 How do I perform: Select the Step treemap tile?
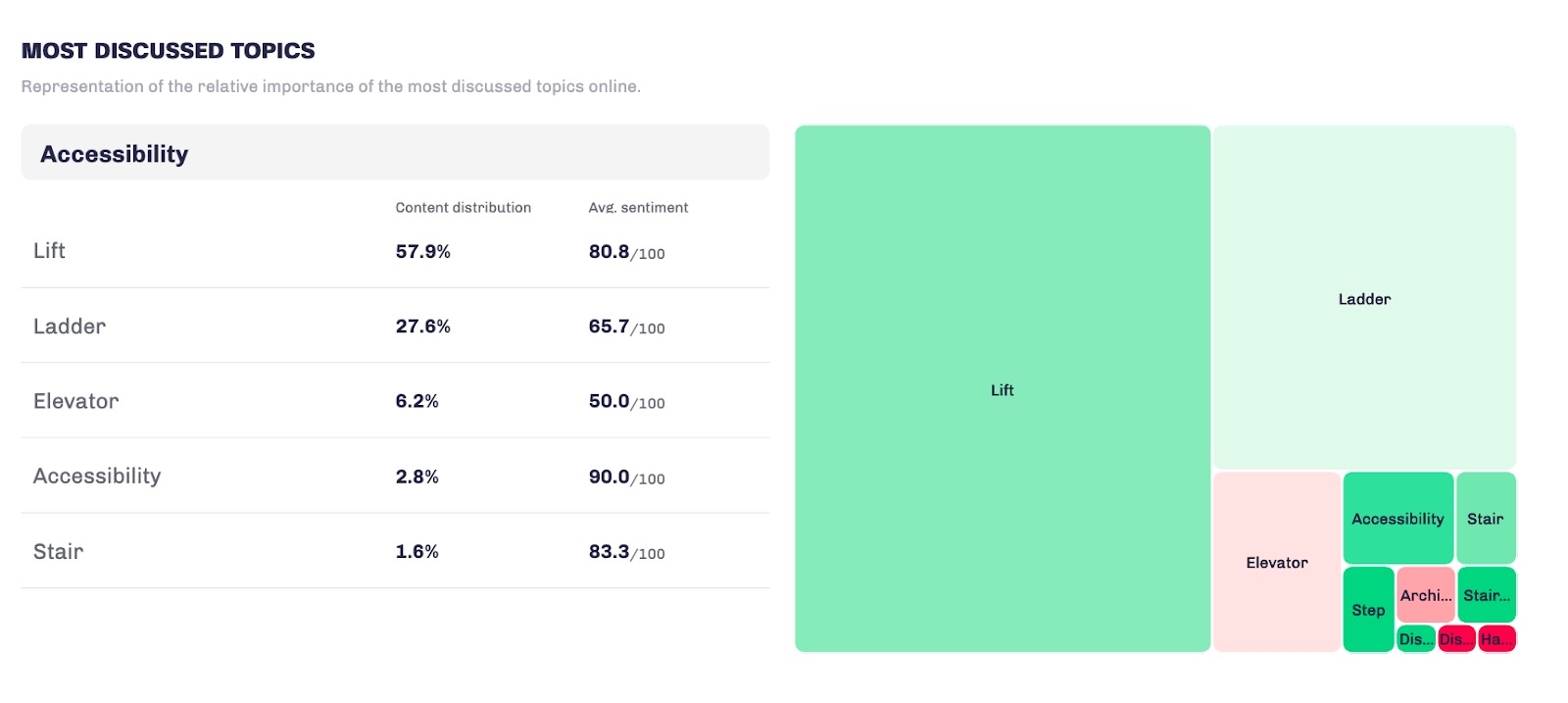pos(1368,609)
